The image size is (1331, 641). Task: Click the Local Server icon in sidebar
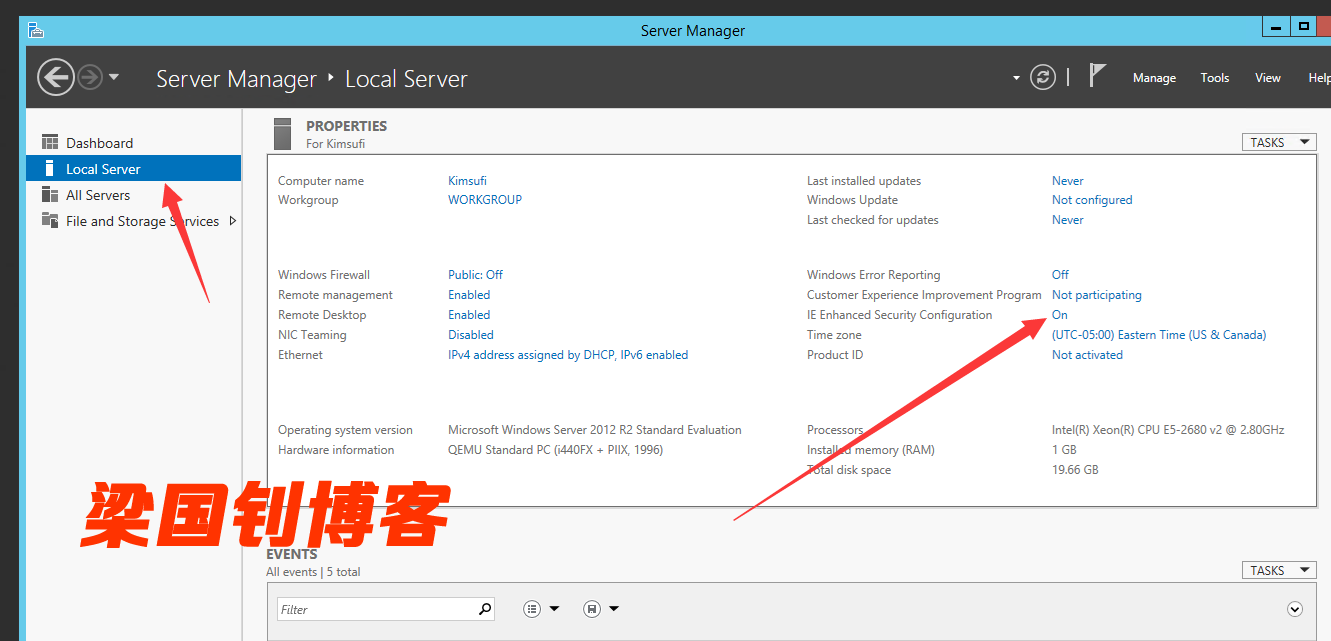(x=49, y=169)
